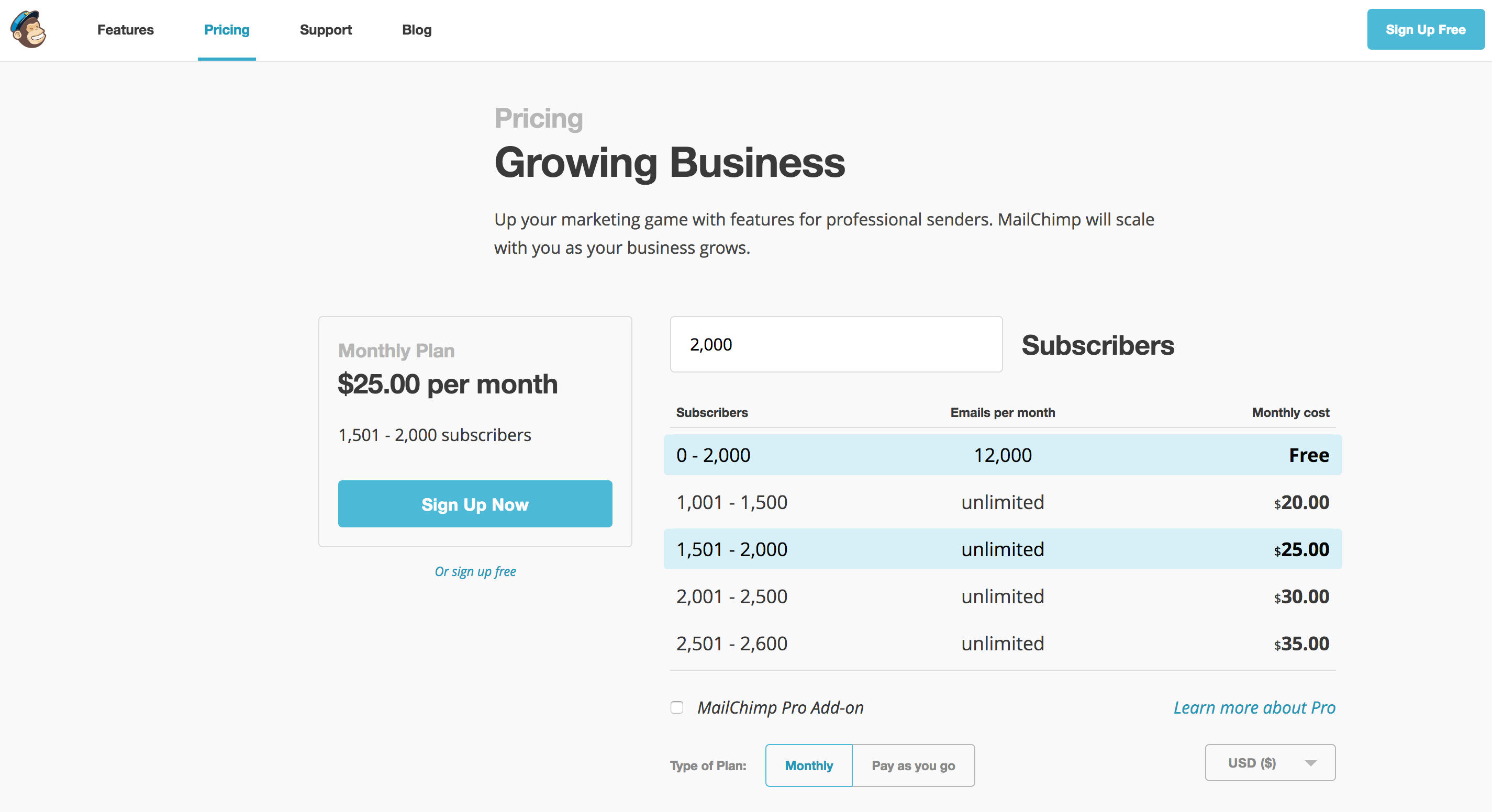1492x812 pixels.
Task: Navigate to the Blog
Action: 416,29
